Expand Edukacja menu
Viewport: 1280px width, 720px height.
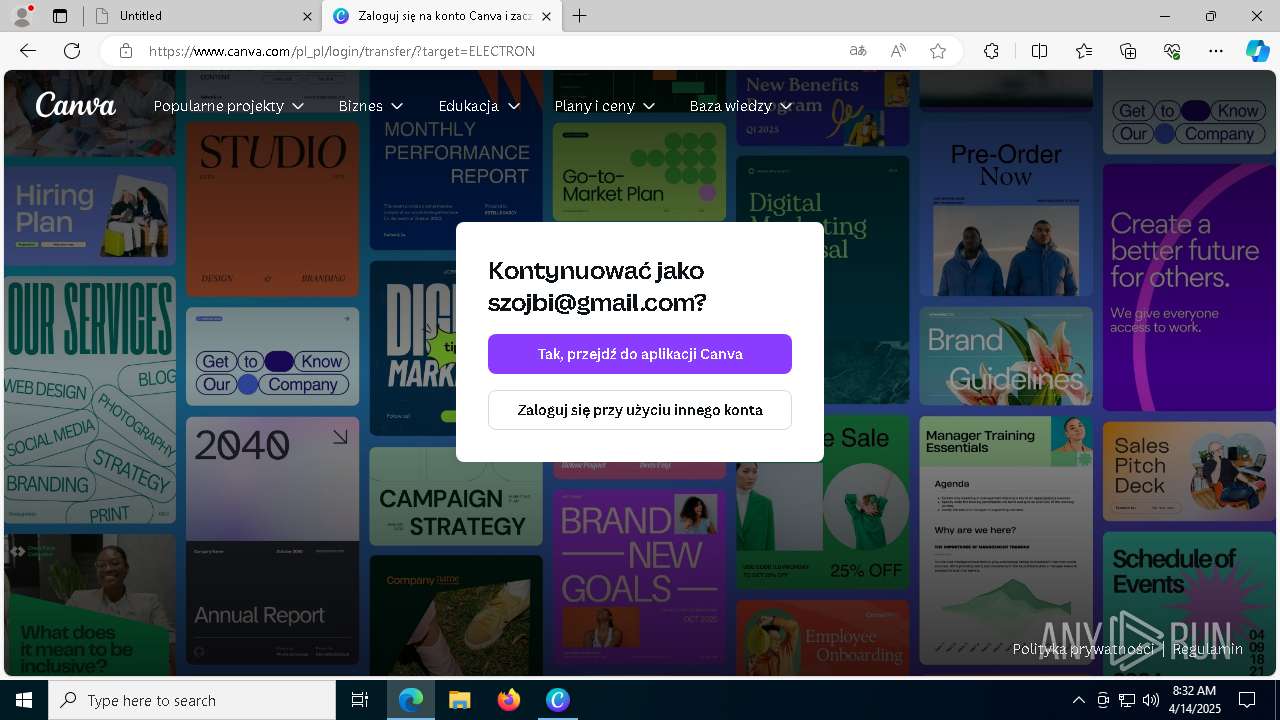(x=479, y=106)
